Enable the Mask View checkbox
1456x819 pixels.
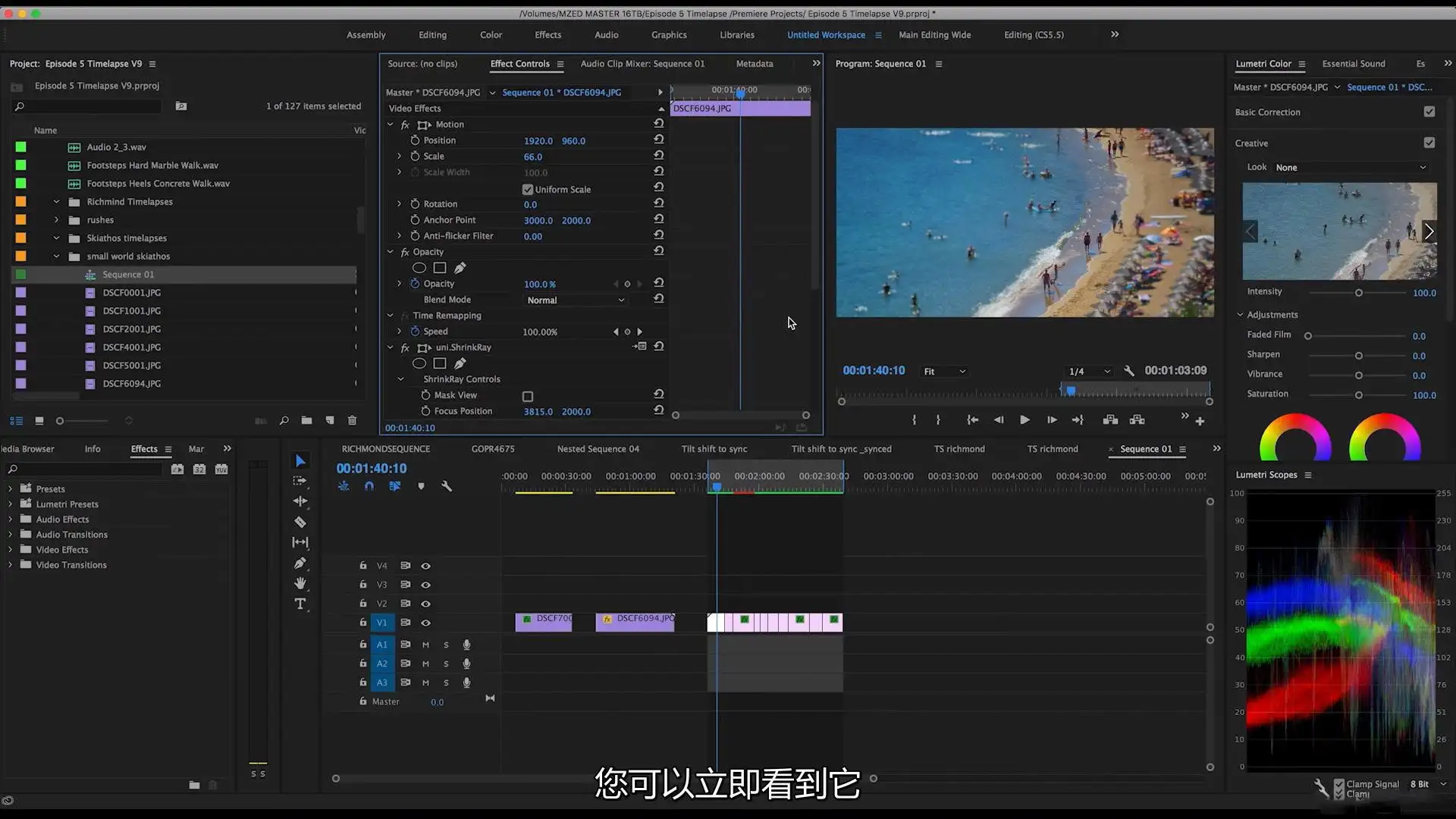528,397
